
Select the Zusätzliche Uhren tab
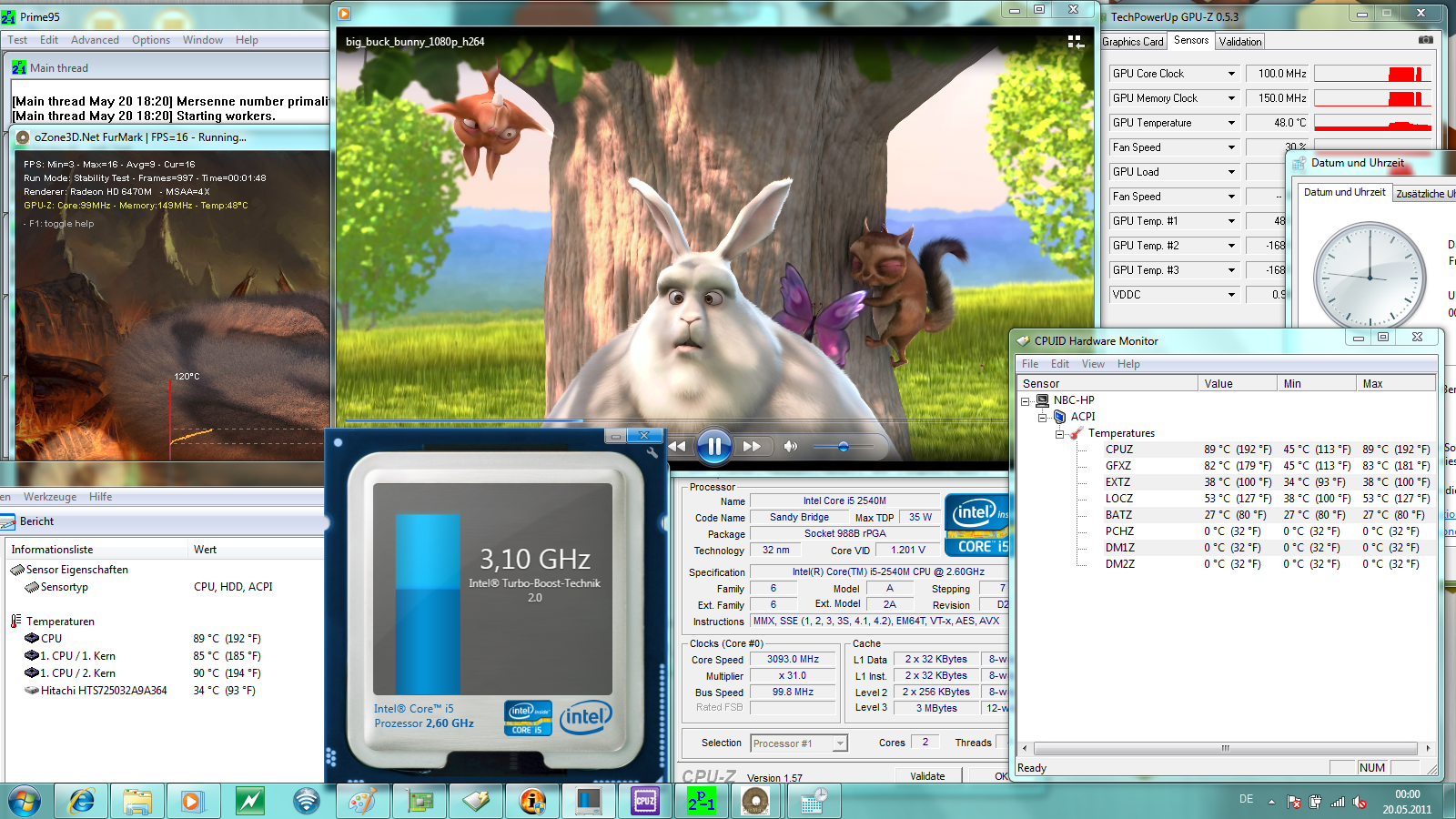click(1425, 194)
